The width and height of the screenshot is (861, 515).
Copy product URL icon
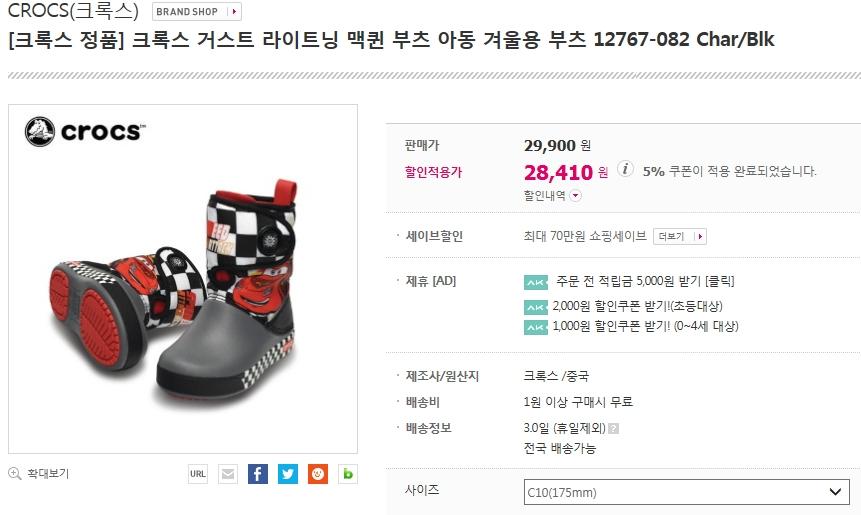198,474
